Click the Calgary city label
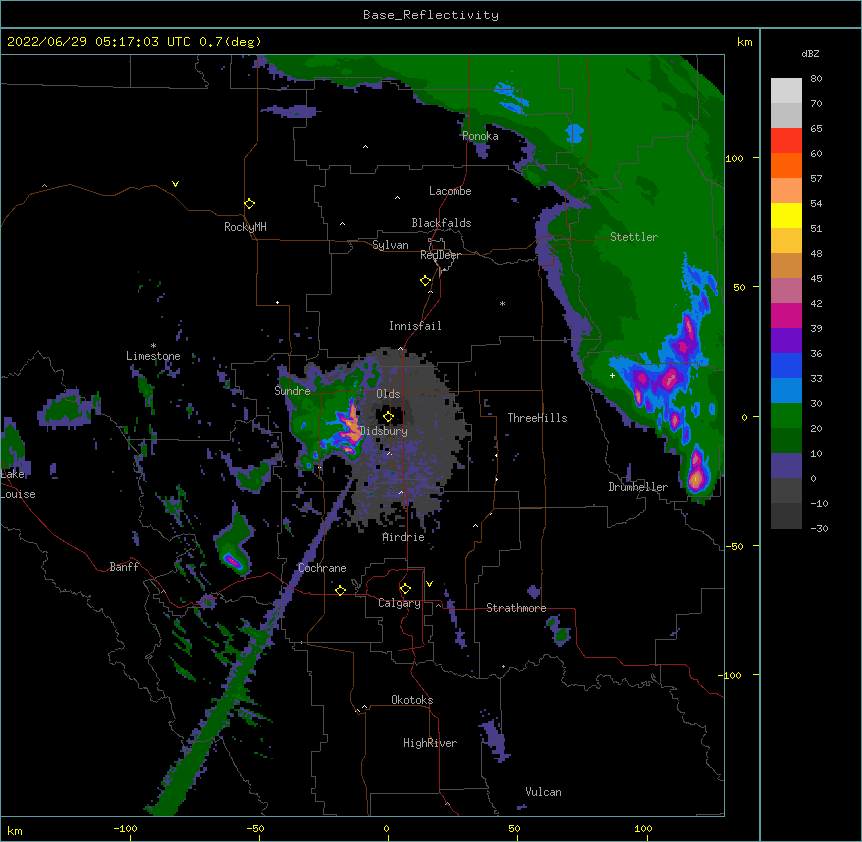This screenshot has height=842, width=862. [x=400, y=603]
